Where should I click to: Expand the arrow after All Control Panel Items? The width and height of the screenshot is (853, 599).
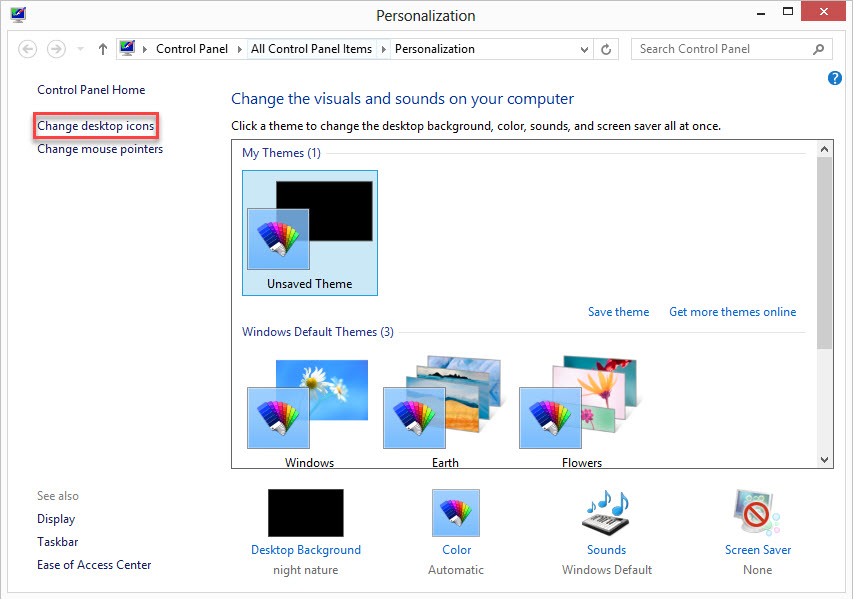click(x=384, y=49)
